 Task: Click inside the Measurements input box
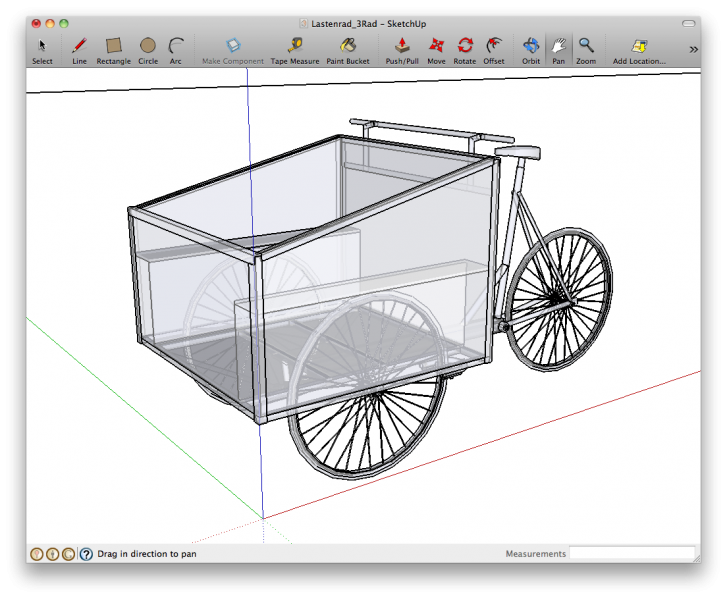(x=631, y=553)
